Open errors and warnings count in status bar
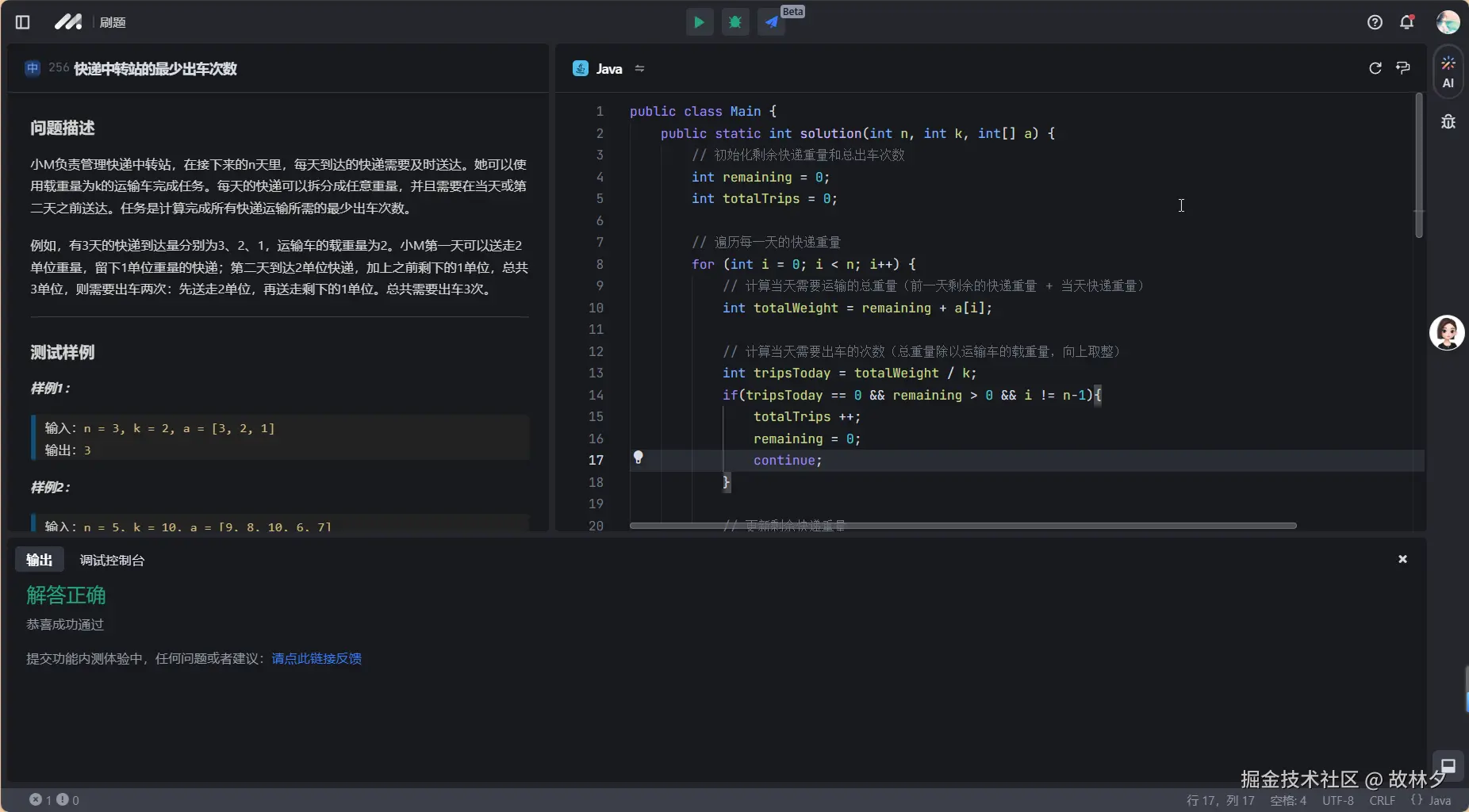 click(54, 800)
